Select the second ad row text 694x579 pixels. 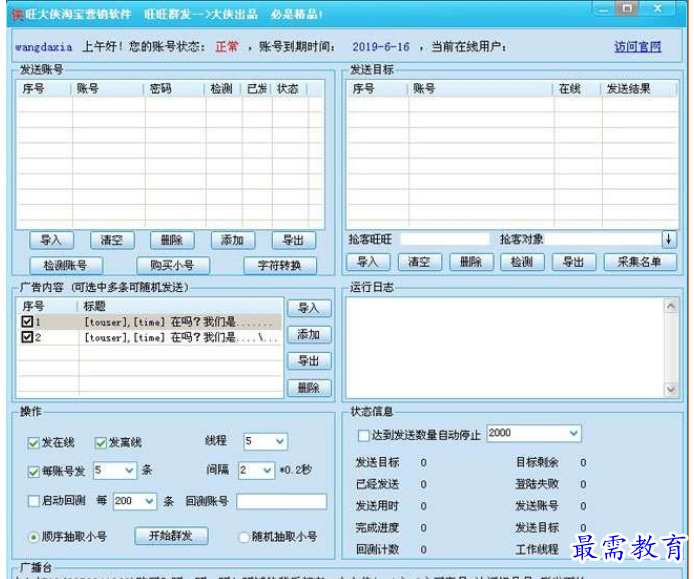coord(181,338)
